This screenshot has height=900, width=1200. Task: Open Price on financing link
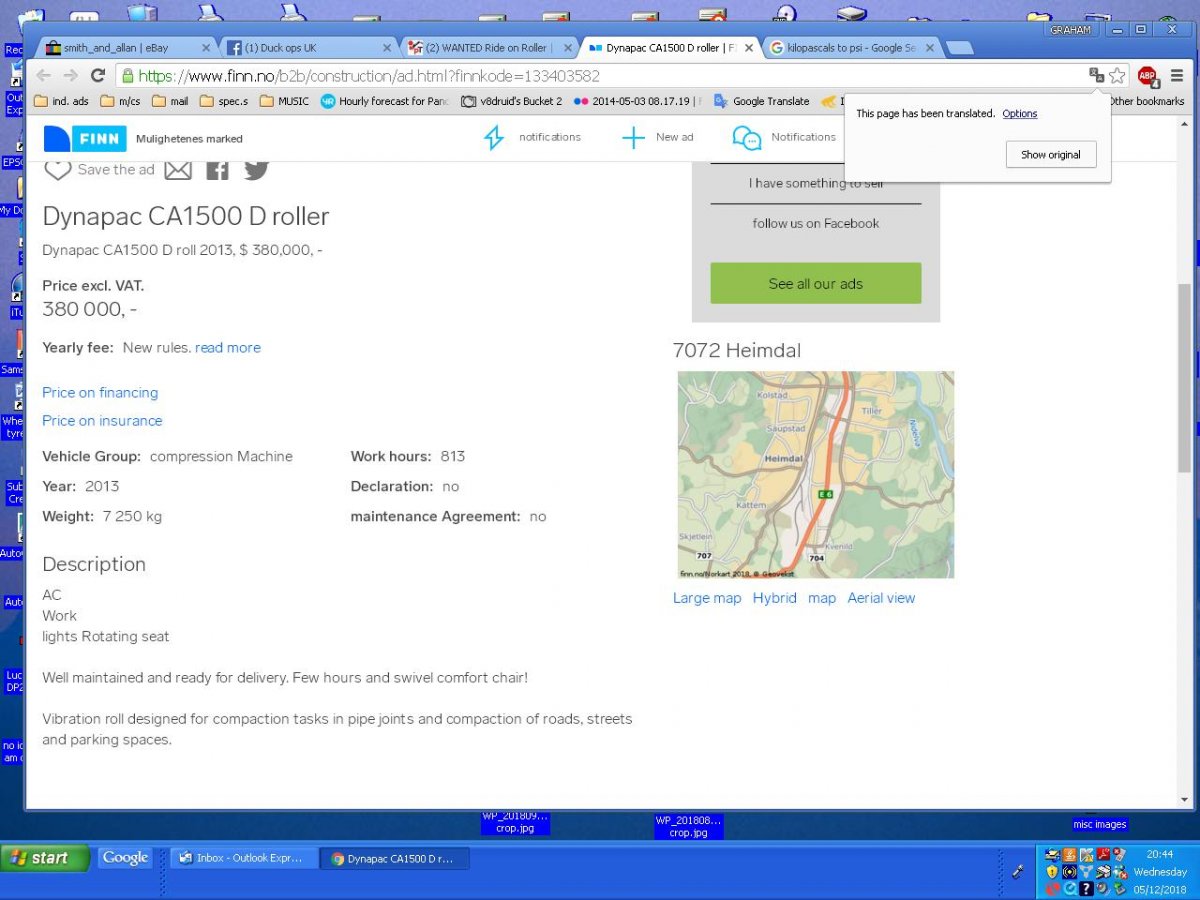100,393
